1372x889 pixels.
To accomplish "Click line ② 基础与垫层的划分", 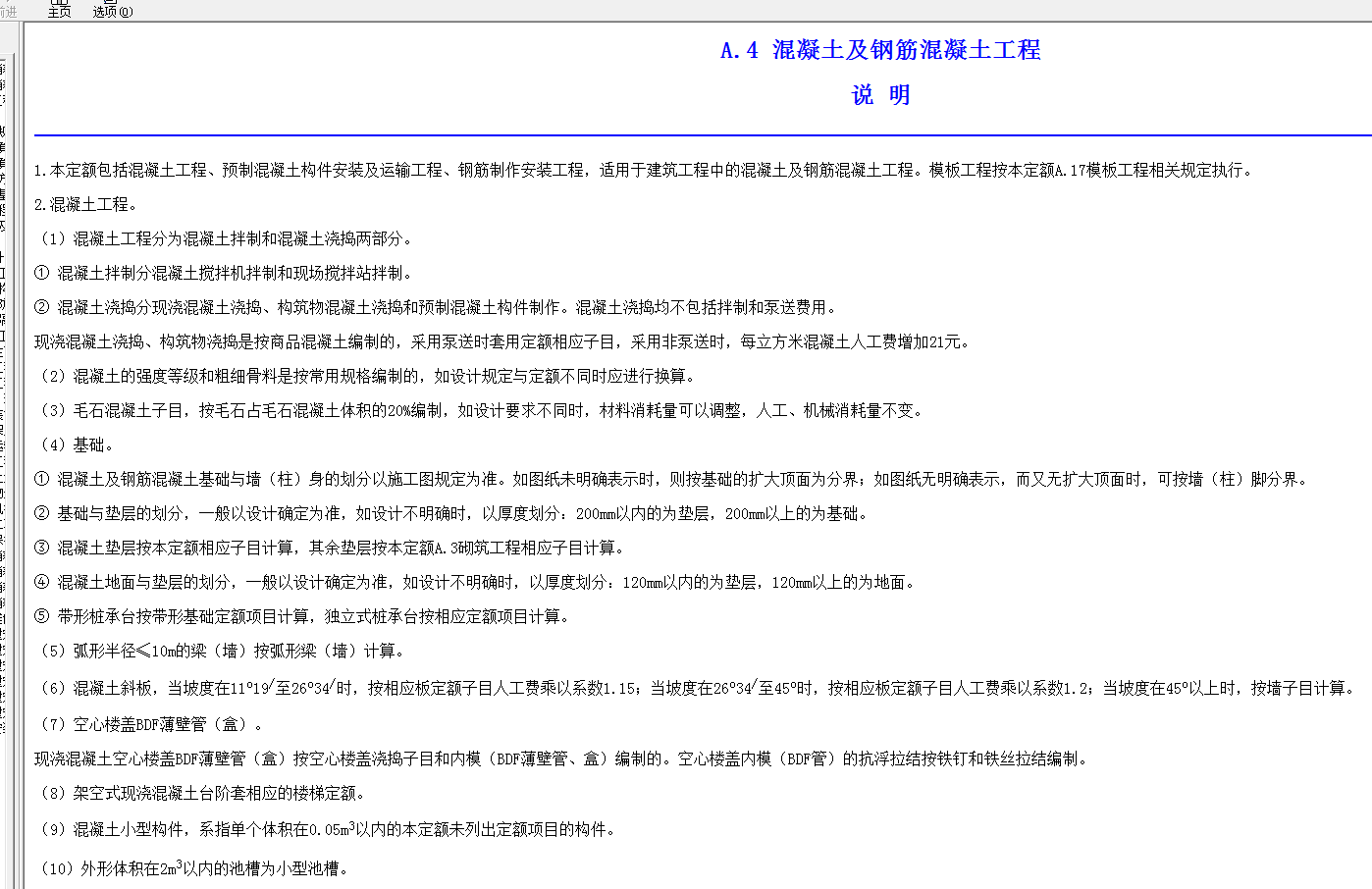I will 451,514.
